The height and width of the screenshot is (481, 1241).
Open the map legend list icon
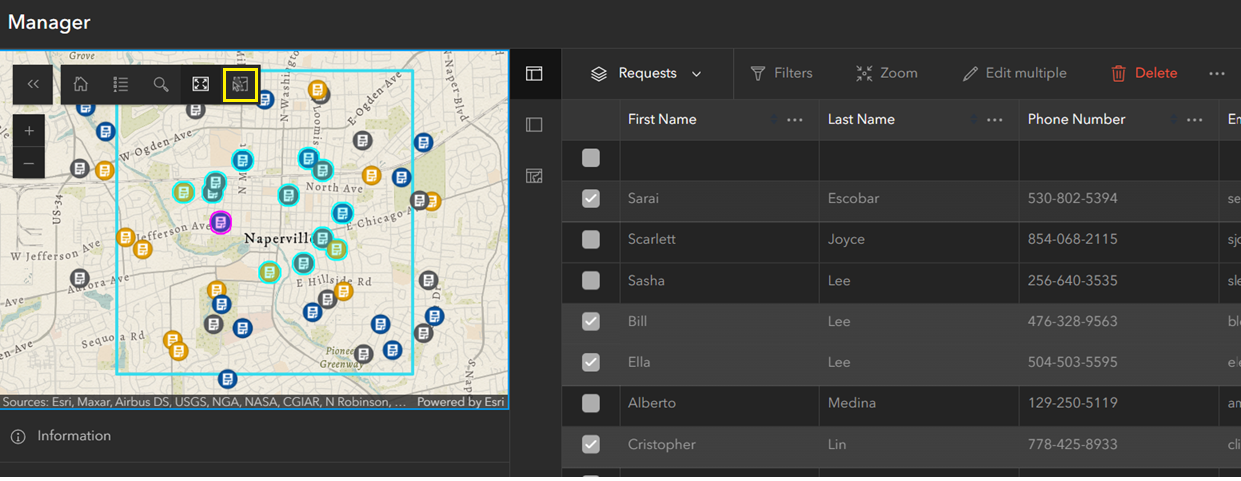pos(121,85)
